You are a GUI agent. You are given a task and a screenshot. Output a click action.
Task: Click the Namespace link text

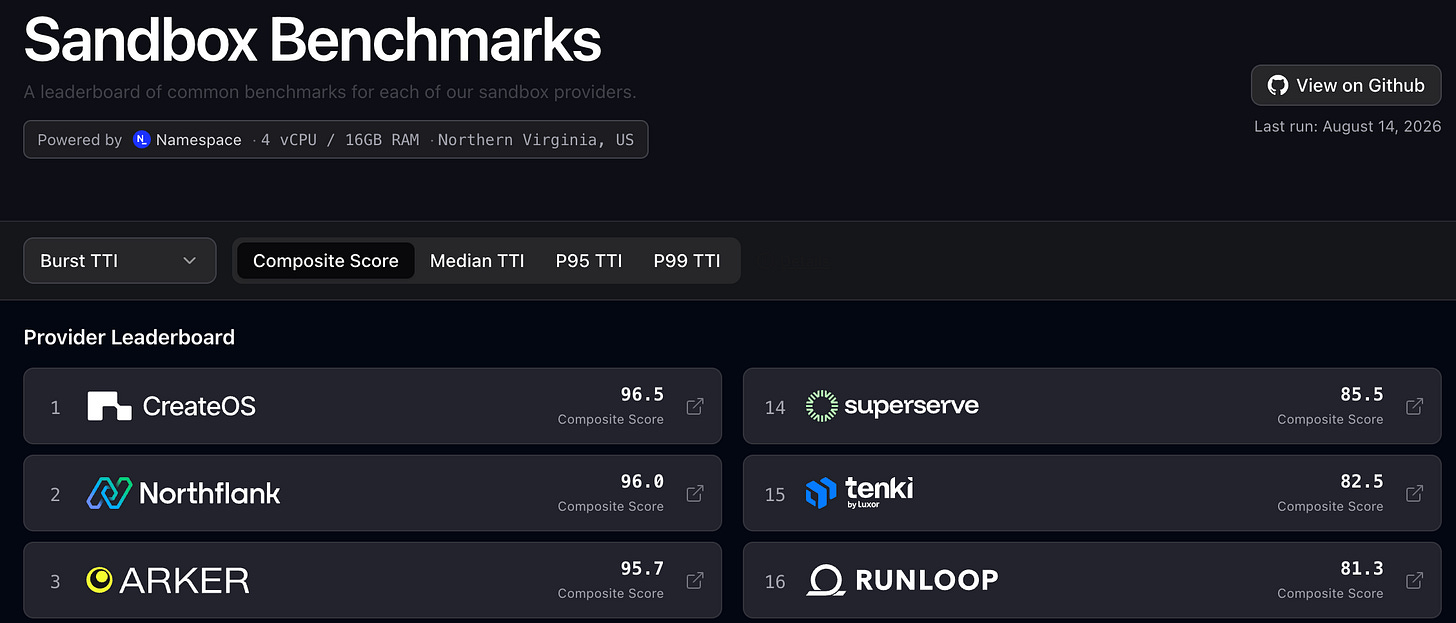click(199, 140)
